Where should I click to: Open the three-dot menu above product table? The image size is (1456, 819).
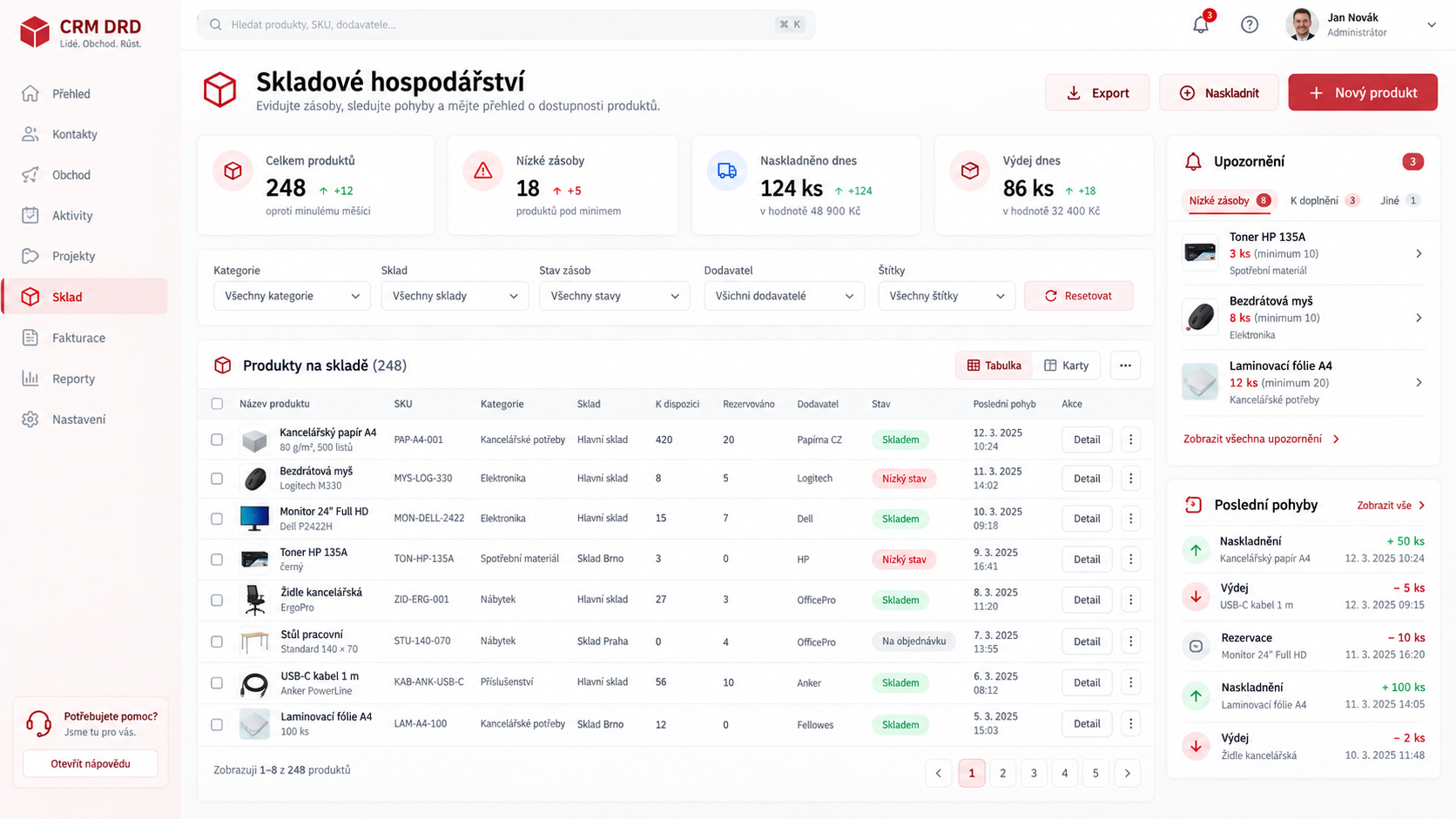coord(1125,366)
